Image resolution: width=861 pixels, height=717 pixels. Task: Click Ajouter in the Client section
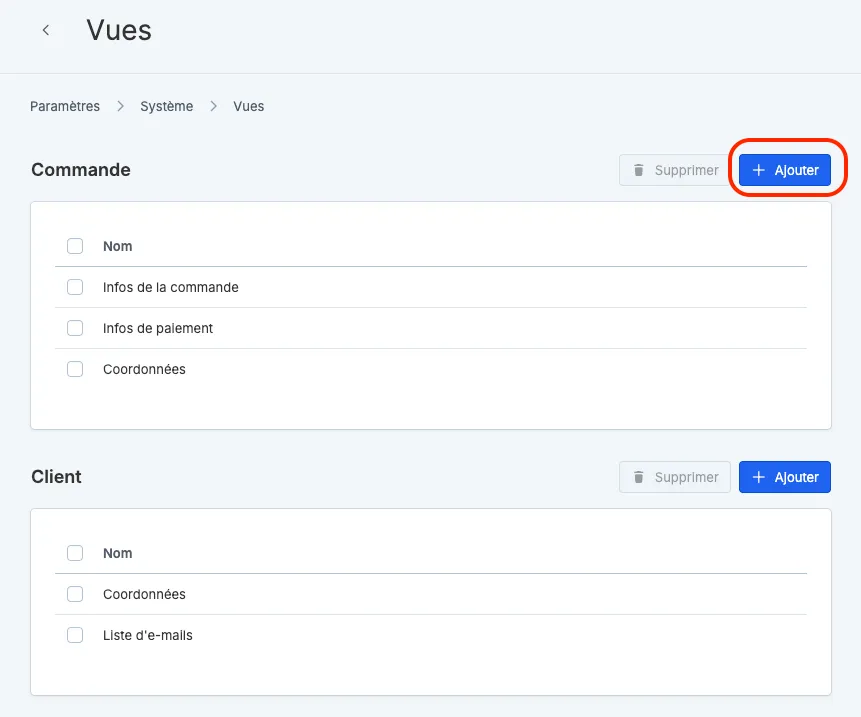(x=785, y=477)
